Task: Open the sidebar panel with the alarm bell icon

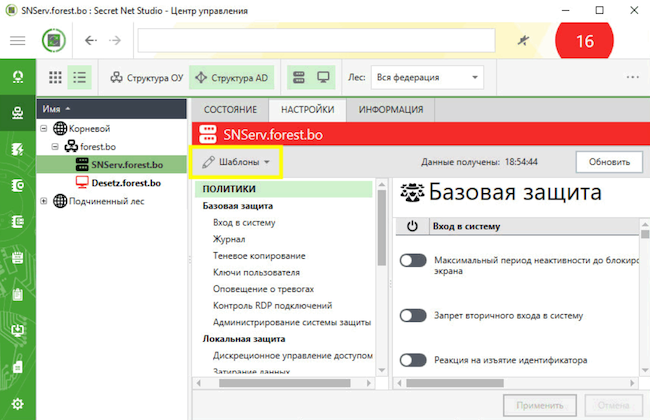Action: coord(18,77)
